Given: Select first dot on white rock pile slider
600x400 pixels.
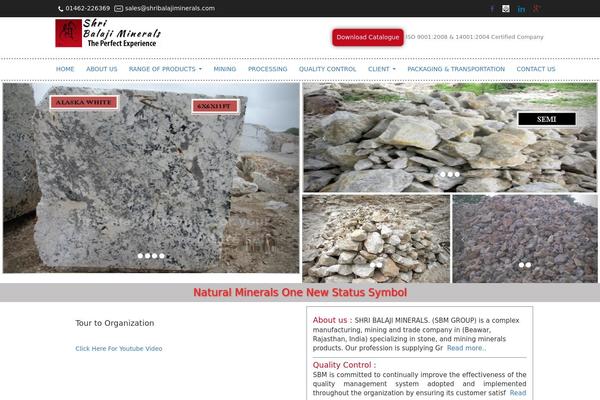Looking at the screenshot, I should click(372, 265).
